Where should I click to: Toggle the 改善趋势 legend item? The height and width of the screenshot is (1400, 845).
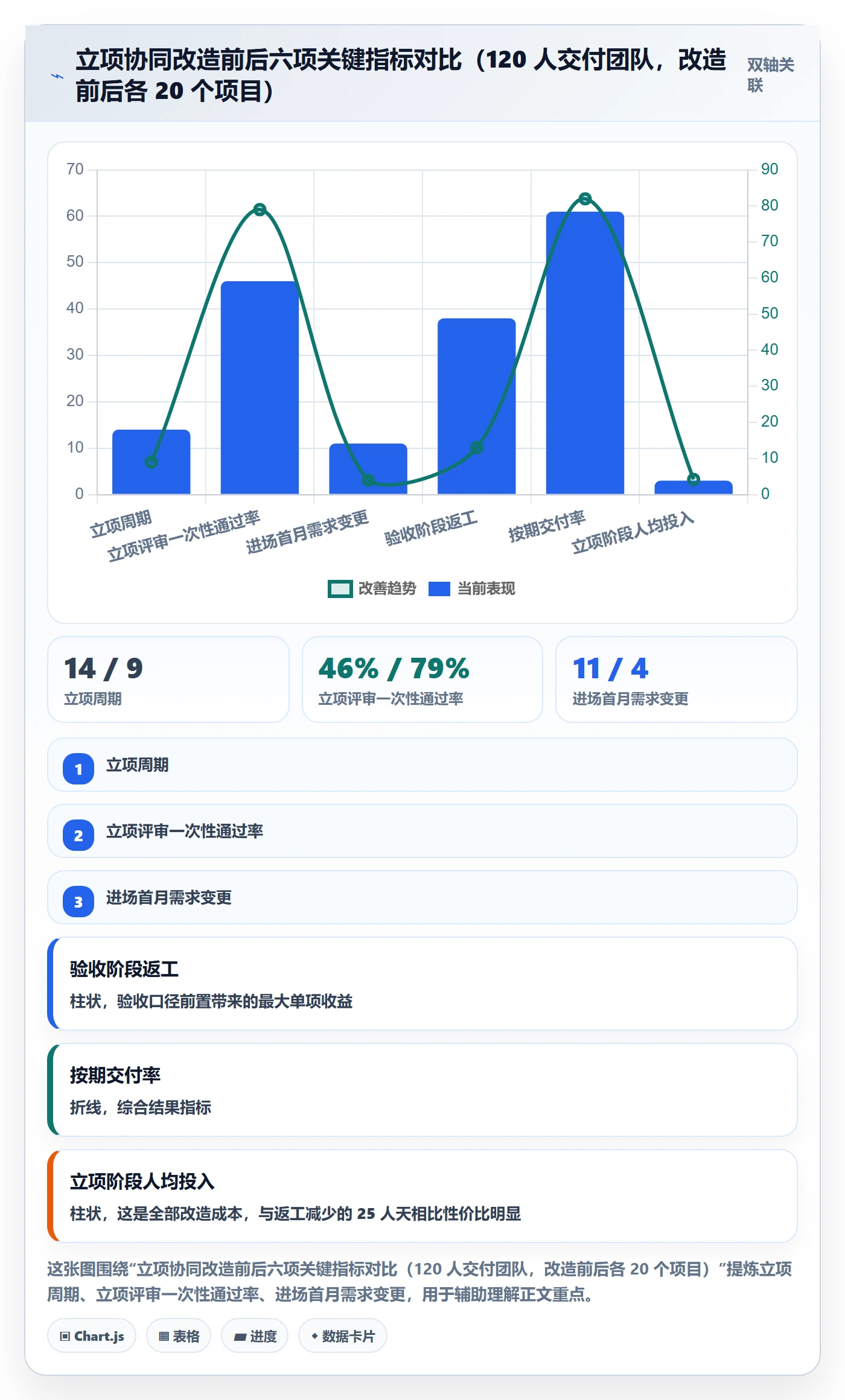pos(372,588)
